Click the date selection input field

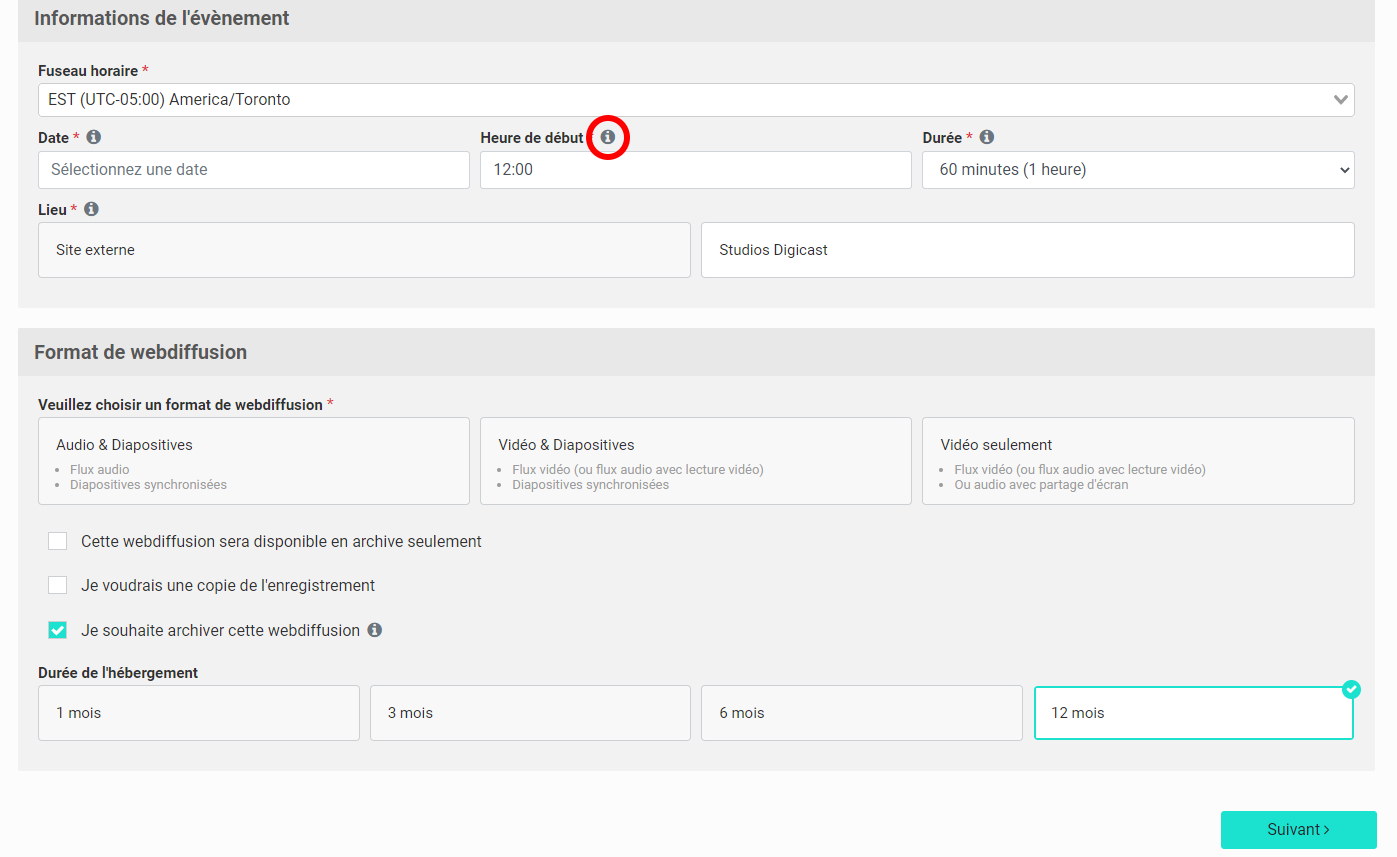coord(254,170)
